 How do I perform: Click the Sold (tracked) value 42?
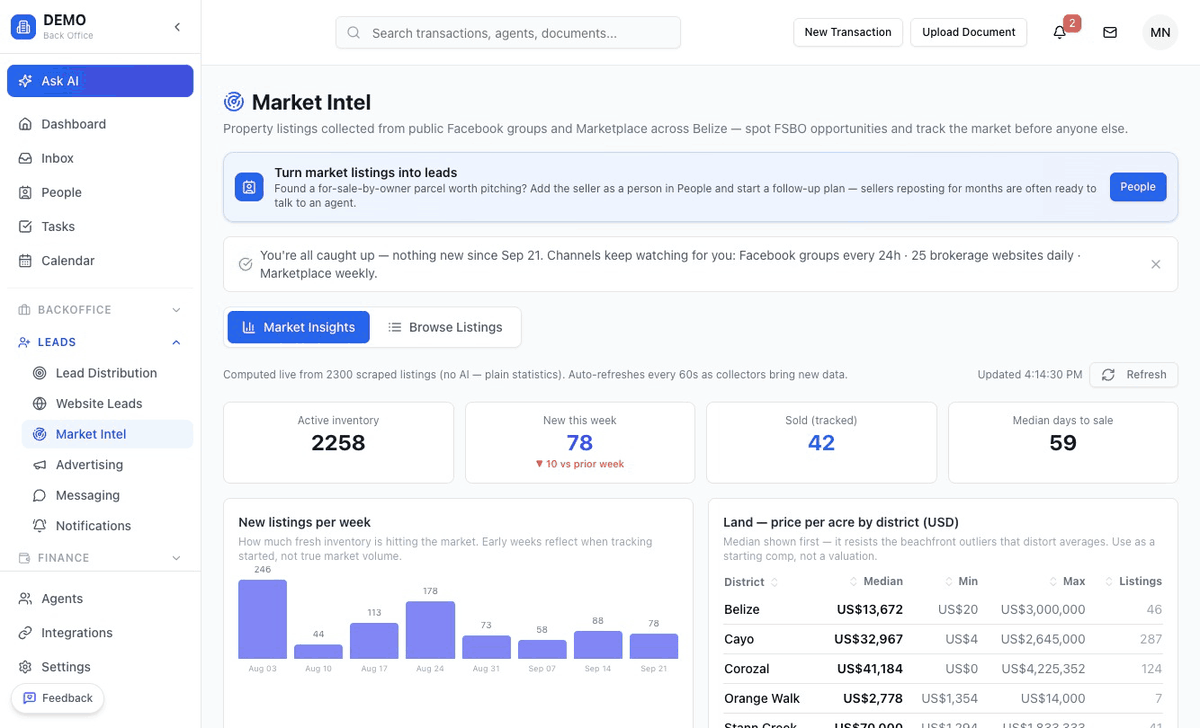point(821,443)
